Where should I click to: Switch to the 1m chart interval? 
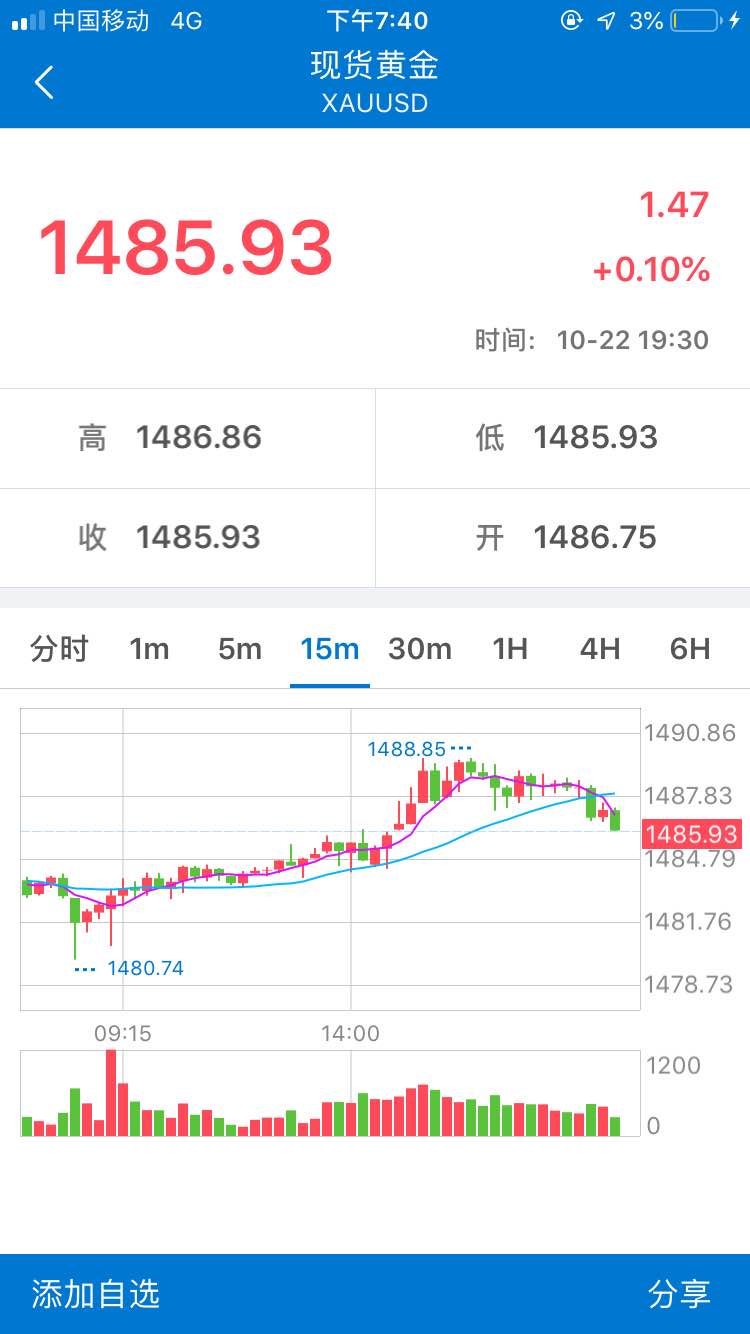click(x=149, y=649)
